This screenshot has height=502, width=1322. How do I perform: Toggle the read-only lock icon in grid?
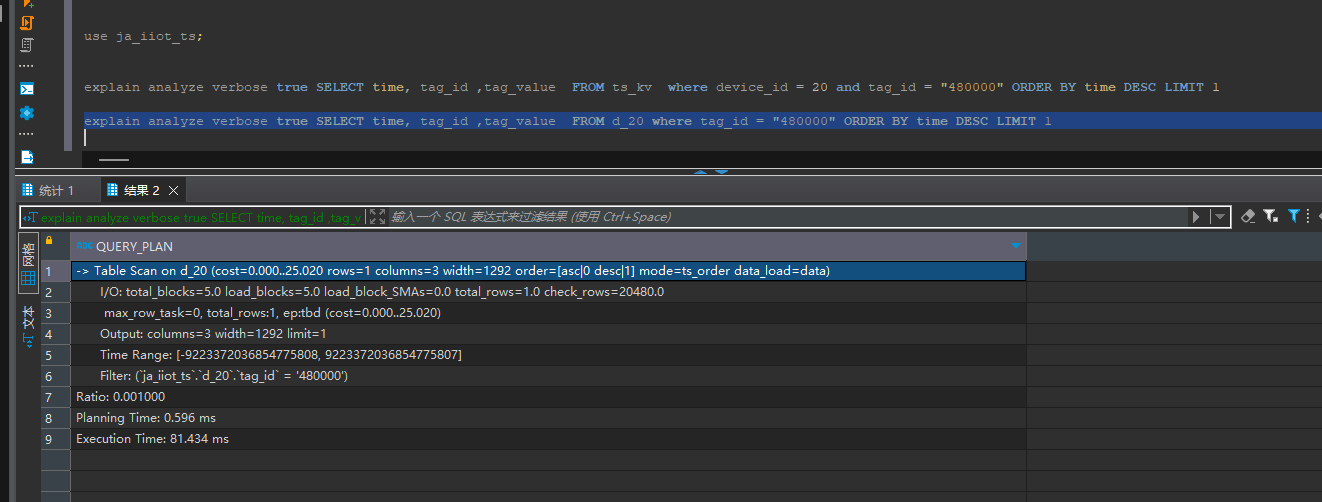pos(48,241)
